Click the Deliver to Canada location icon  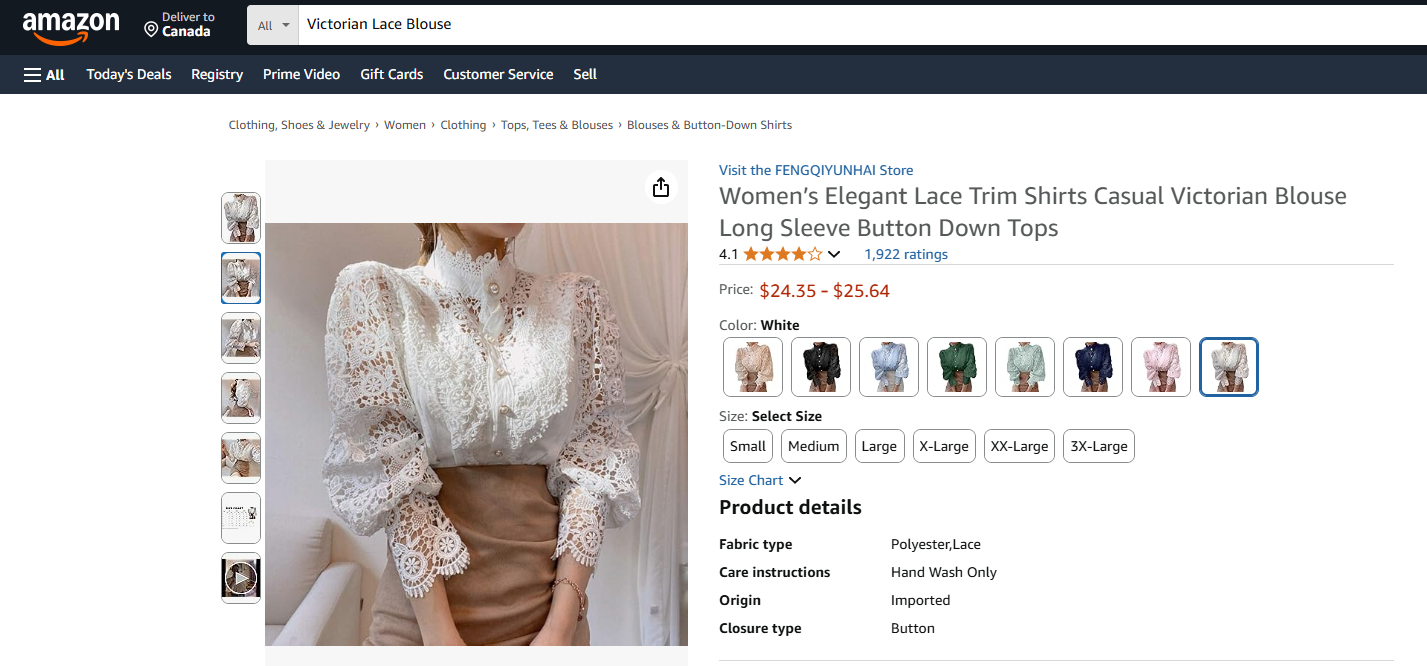149,27
